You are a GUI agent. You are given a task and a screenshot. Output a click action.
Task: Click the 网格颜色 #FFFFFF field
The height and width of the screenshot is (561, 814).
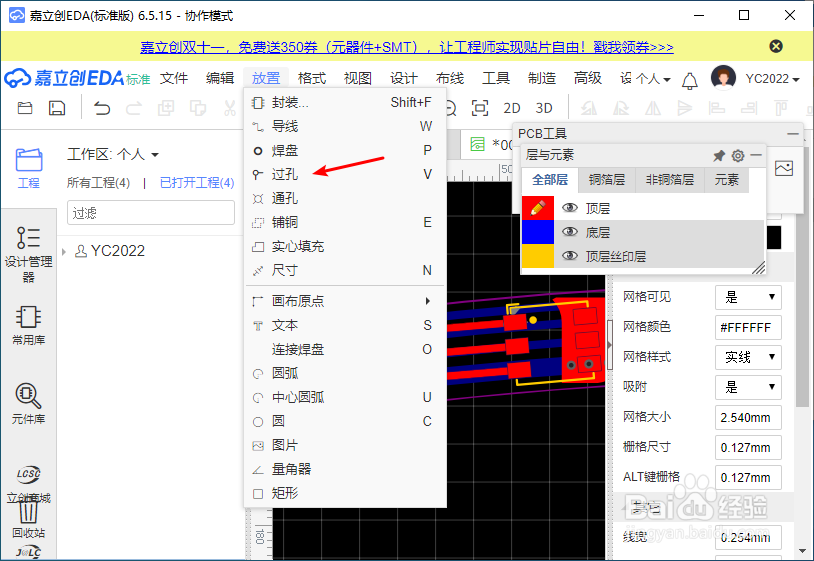coord(748,327)
